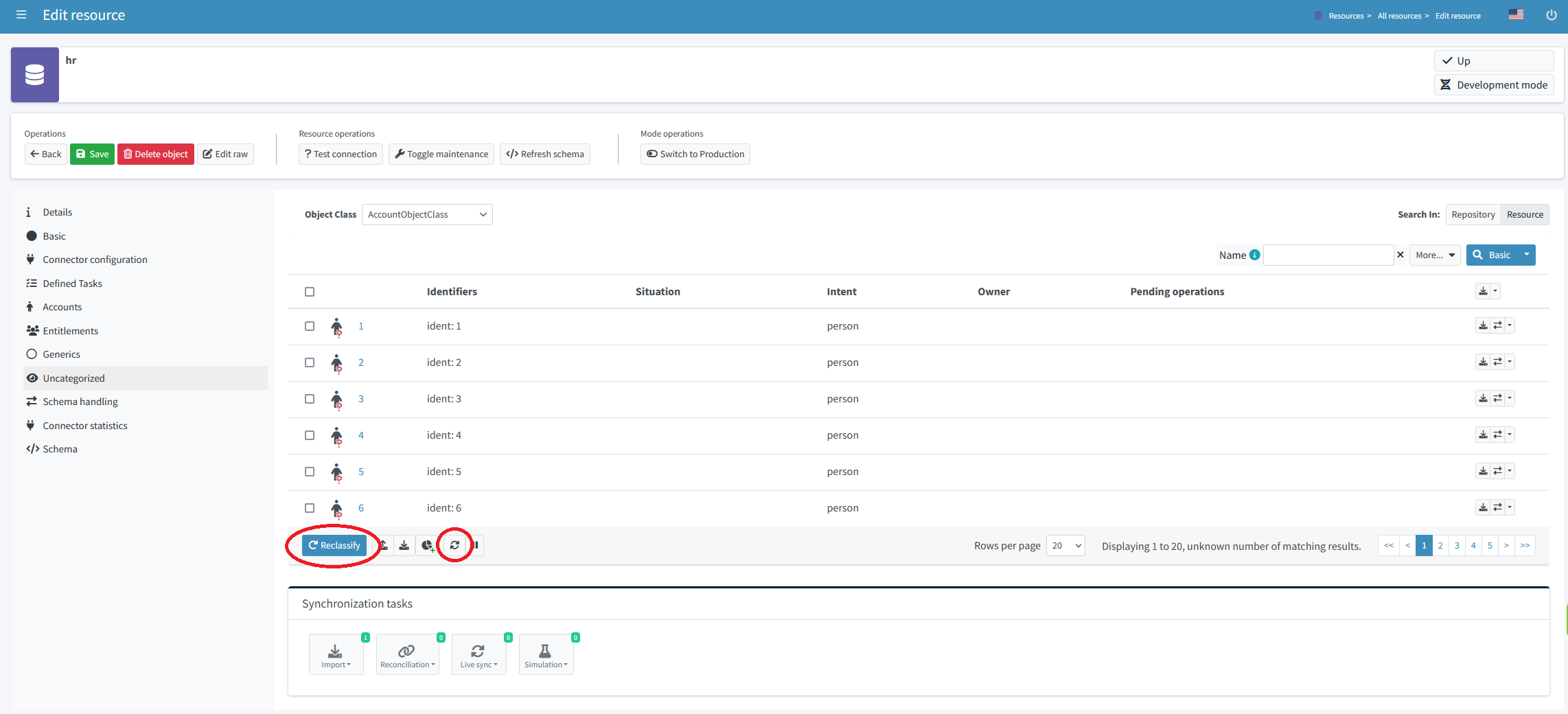Select all rows using the header checkbox
The image size is (1568, 714).
click(310, 292)
